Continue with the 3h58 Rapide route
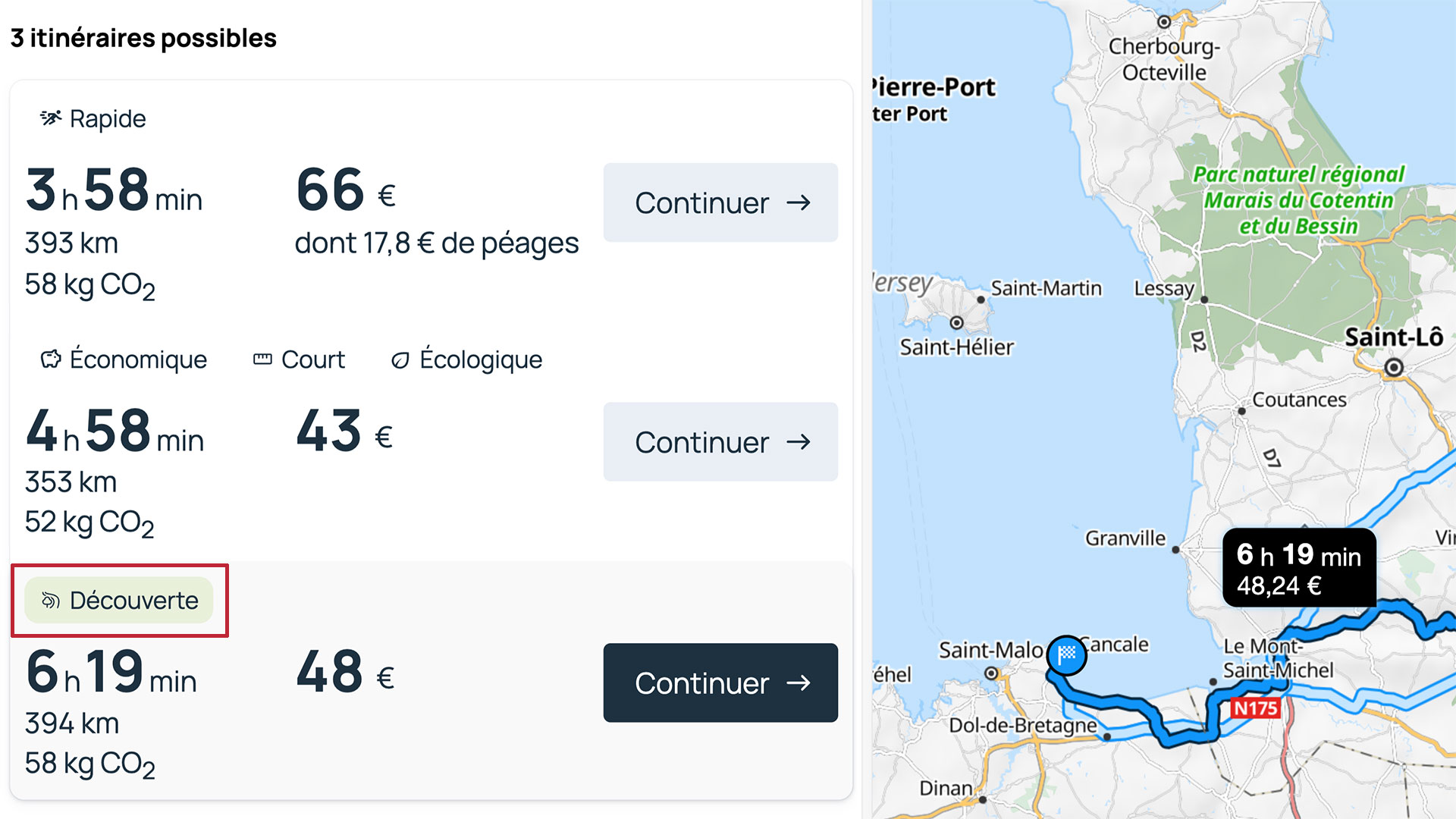 pyautogui.click(x=720, y=202)
